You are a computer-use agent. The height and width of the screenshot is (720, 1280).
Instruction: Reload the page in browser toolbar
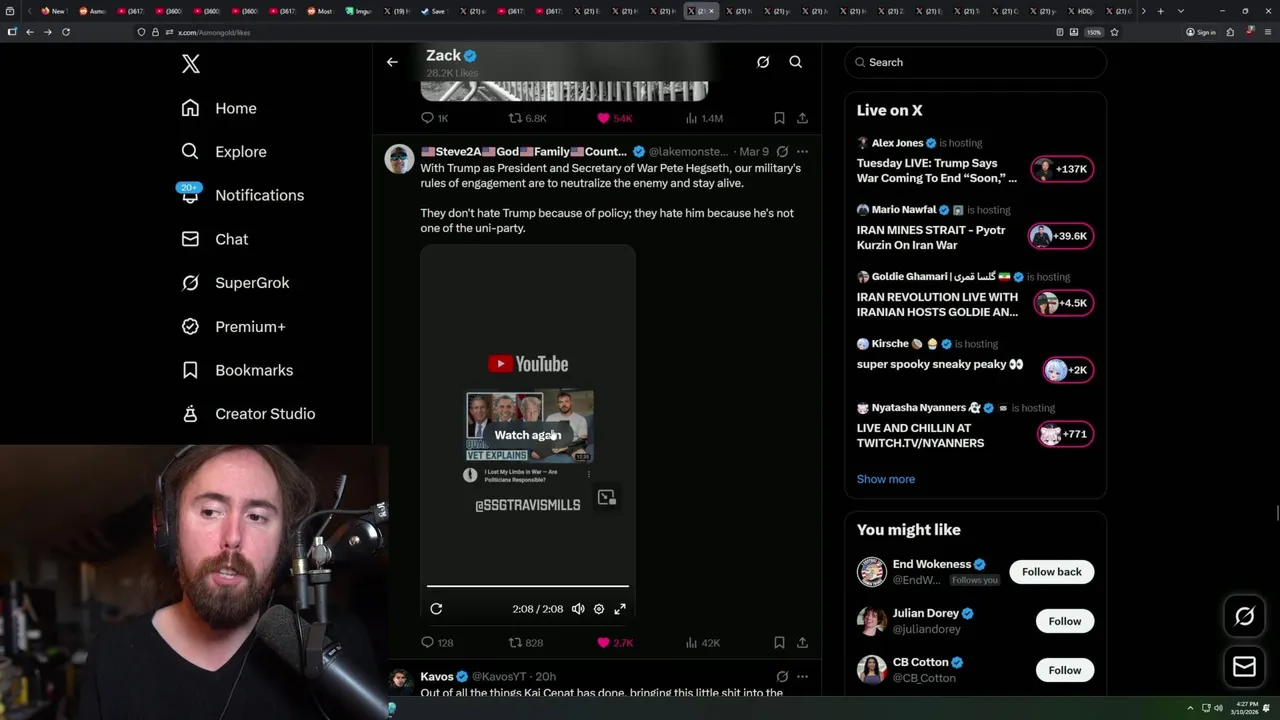coord(66,32)
